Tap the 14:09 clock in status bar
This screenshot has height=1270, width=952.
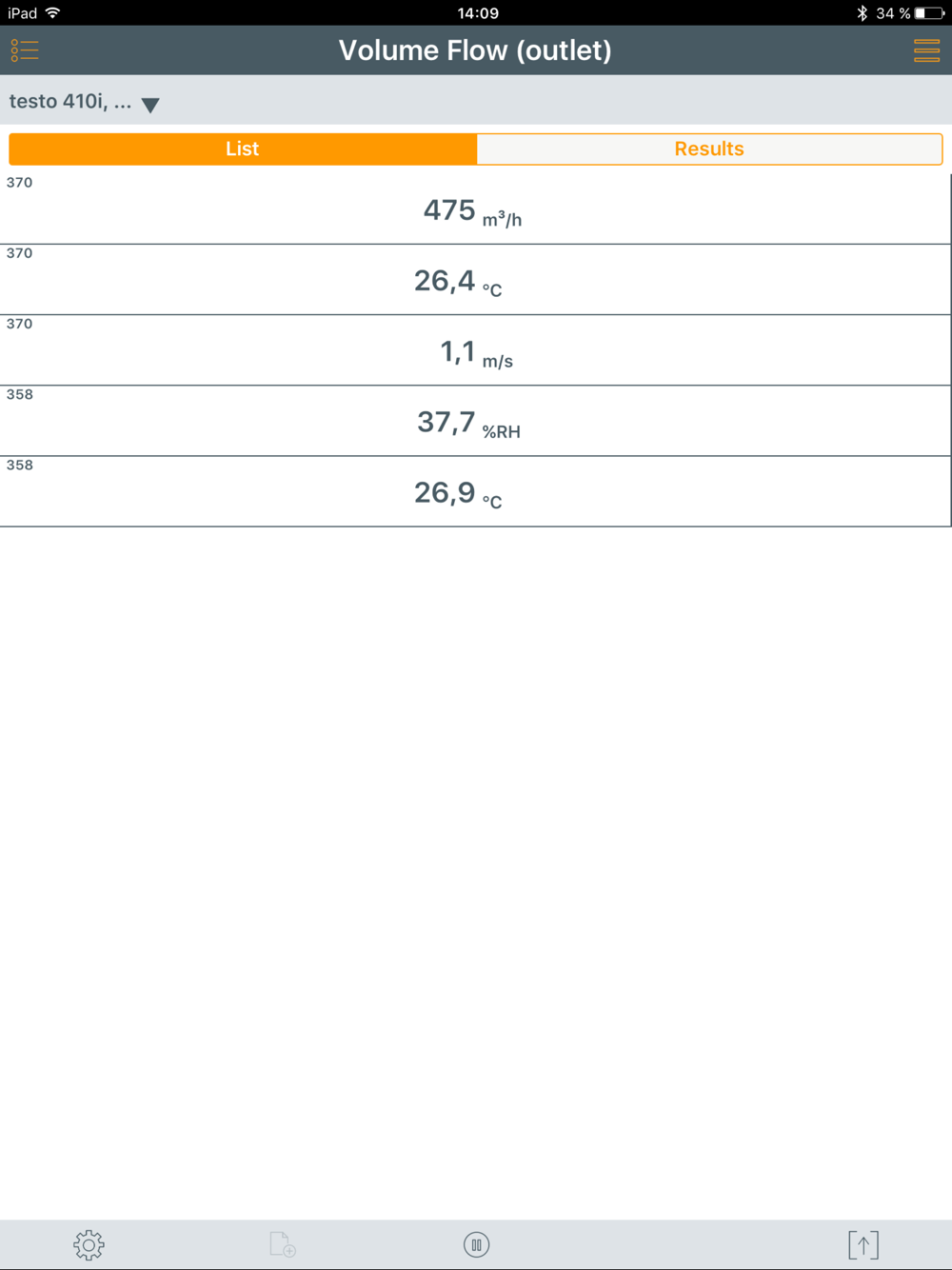tap(478, 13)
